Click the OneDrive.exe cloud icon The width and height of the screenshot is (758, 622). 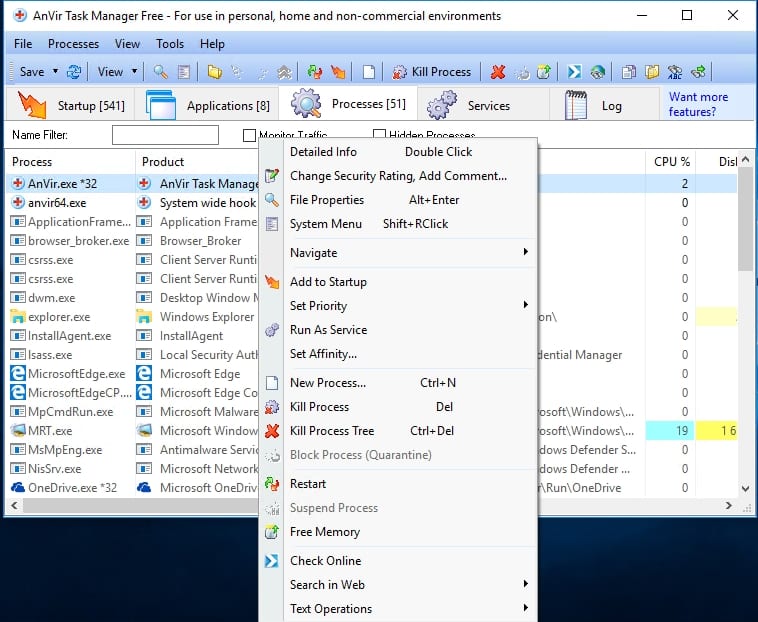(18, 487)
